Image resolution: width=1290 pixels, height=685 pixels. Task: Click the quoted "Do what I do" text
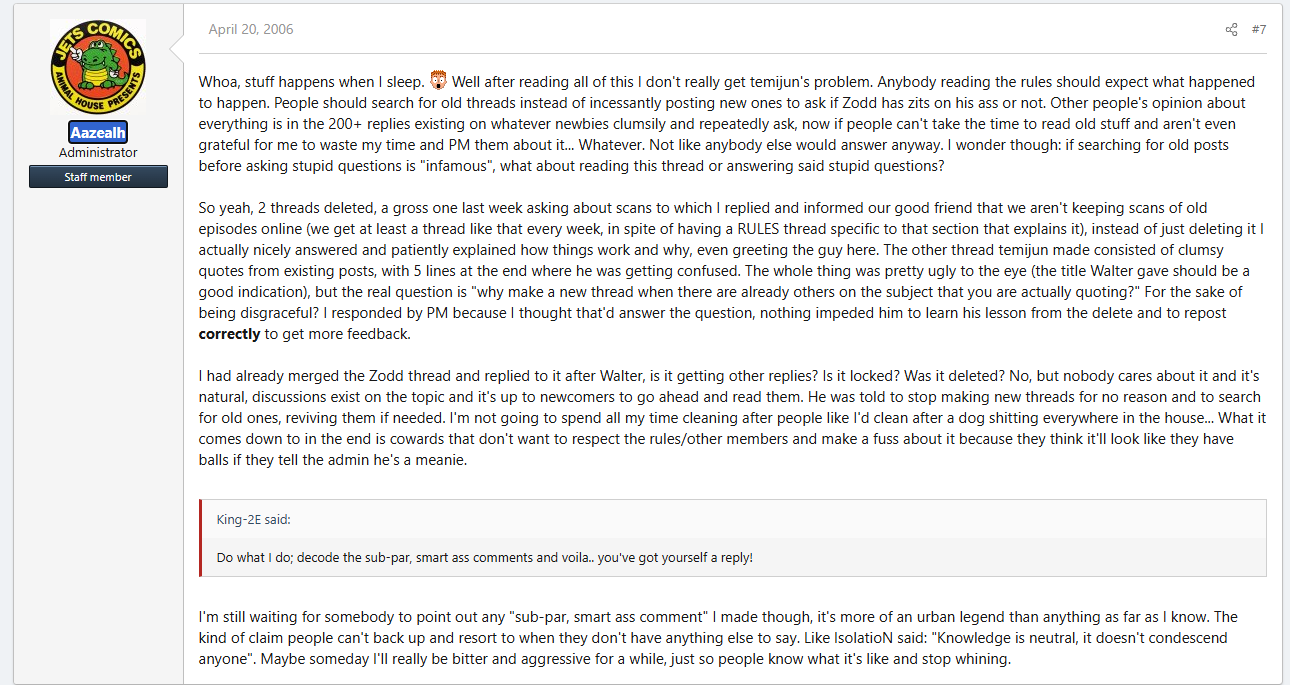485,557
